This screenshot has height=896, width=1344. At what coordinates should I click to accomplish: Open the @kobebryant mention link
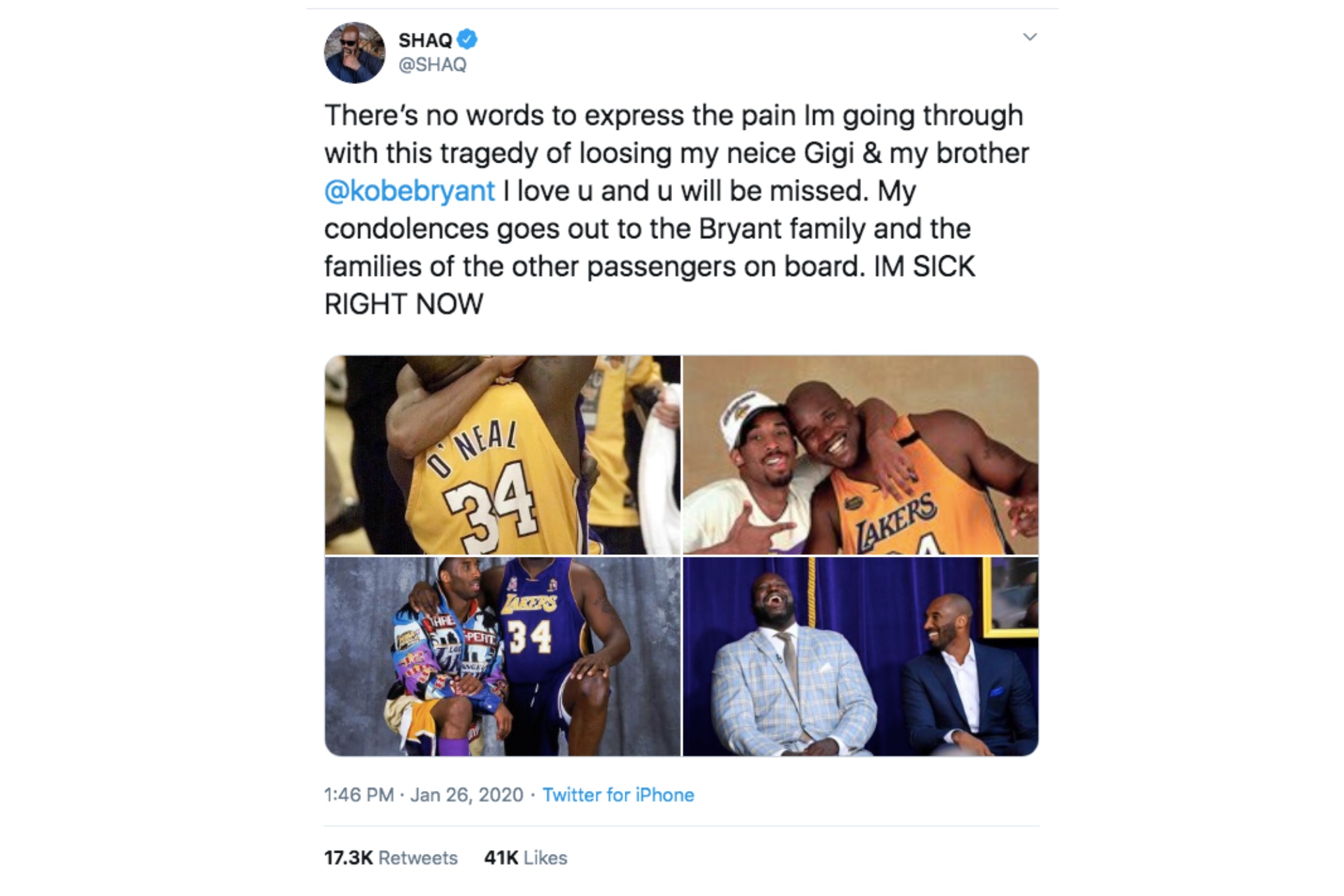409,191
